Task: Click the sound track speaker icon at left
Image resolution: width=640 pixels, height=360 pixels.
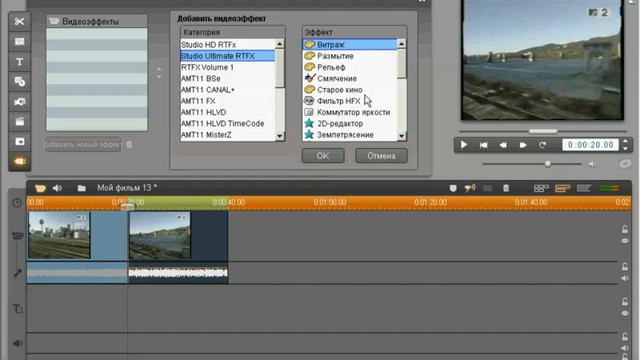Action: coord(18,344)
